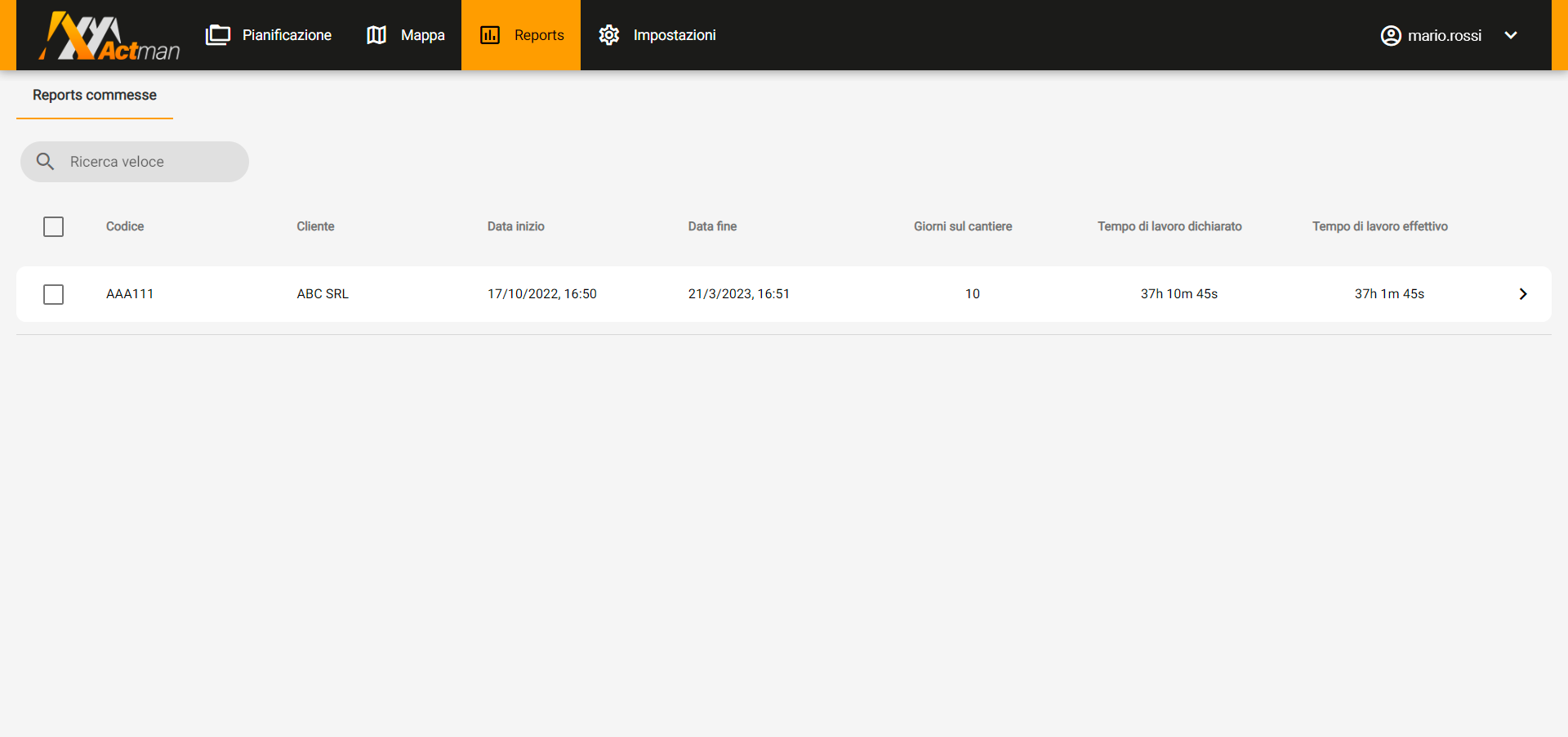
Task: Tick the checkbox for row AAA111
Action: 53,294
